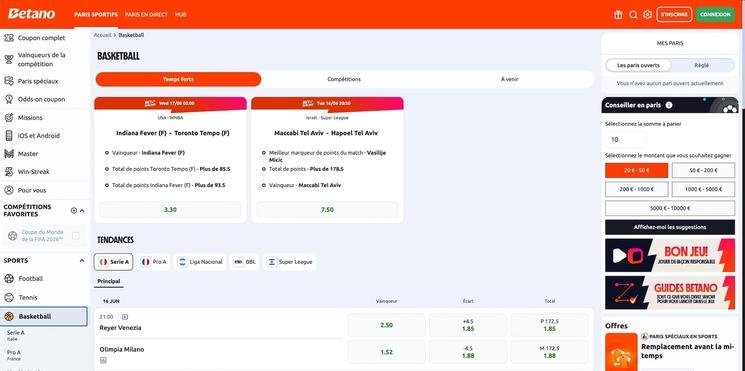Click the Mes Paris panel header
Screen dimensions: 745x371
coord(670,43)
